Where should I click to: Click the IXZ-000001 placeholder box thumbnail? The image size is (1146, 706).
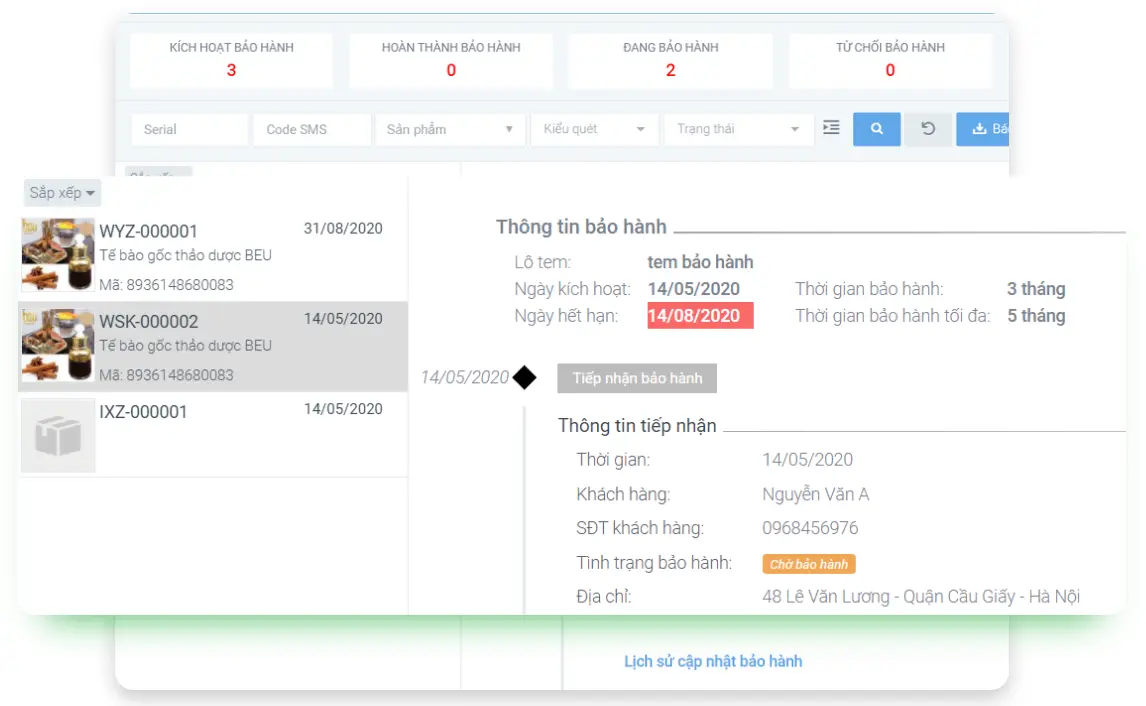click(x=58, y=435)
